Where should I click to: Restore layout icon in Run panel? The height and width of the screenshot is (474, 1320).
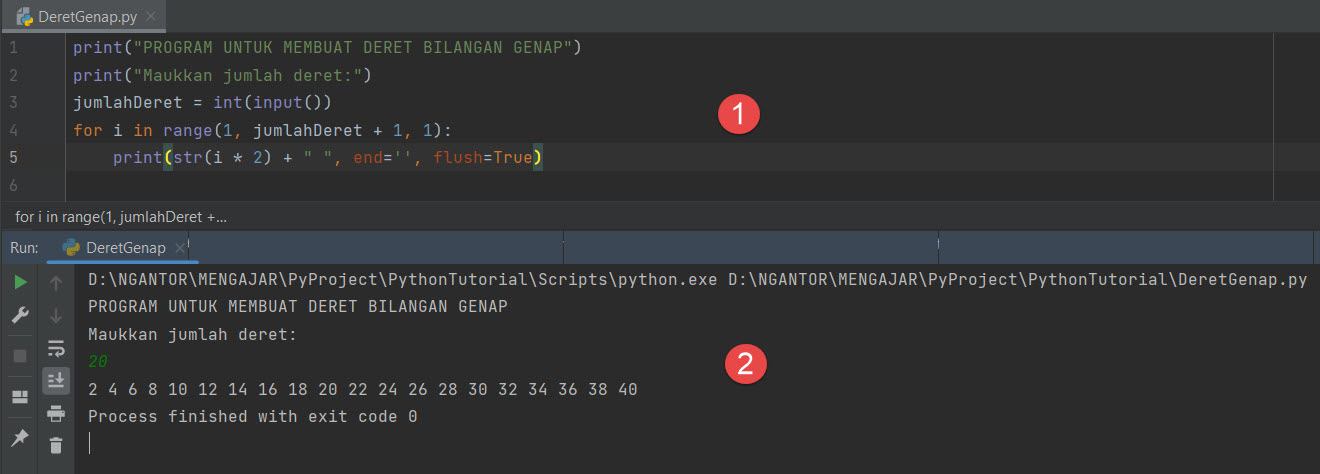tap(19, 397)
